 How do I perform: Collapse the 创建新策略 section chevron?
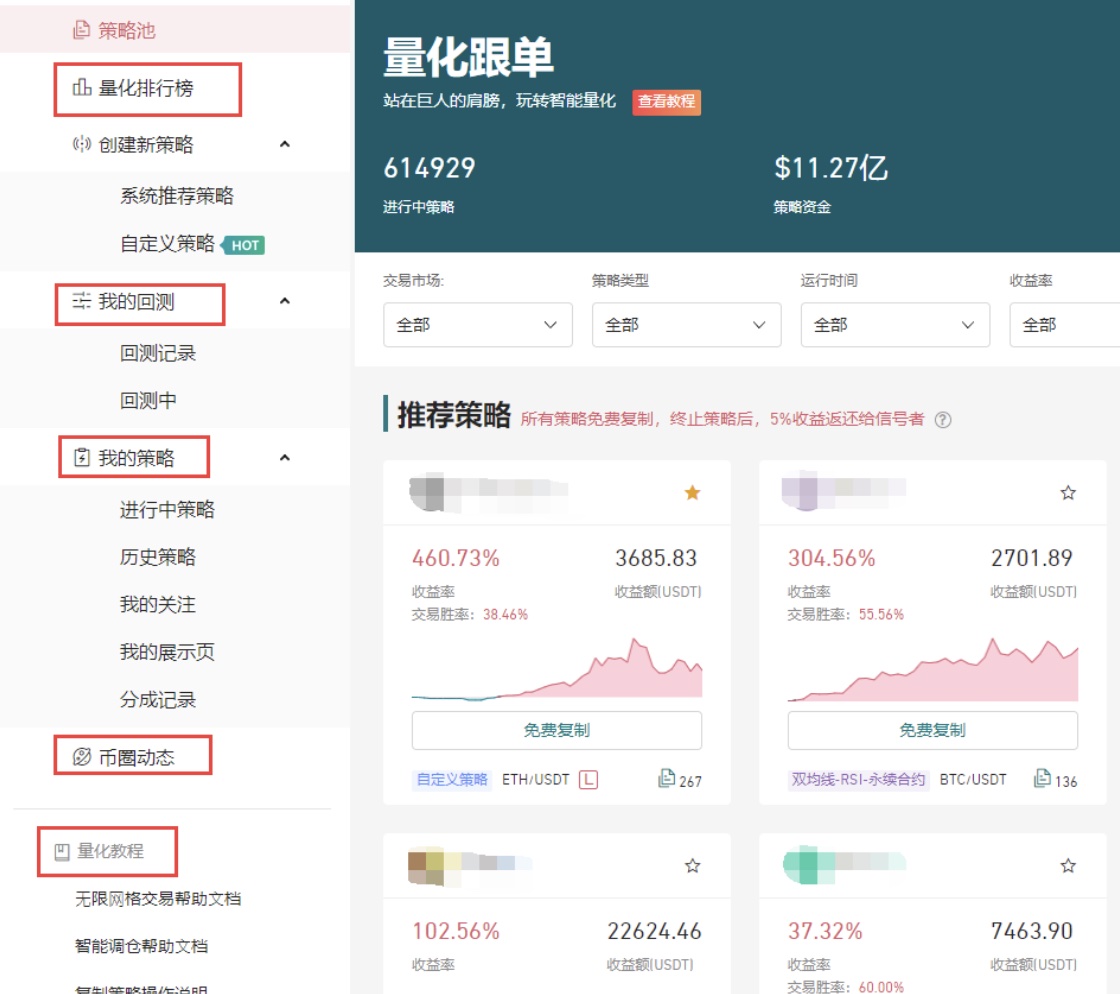click(285, 145)
